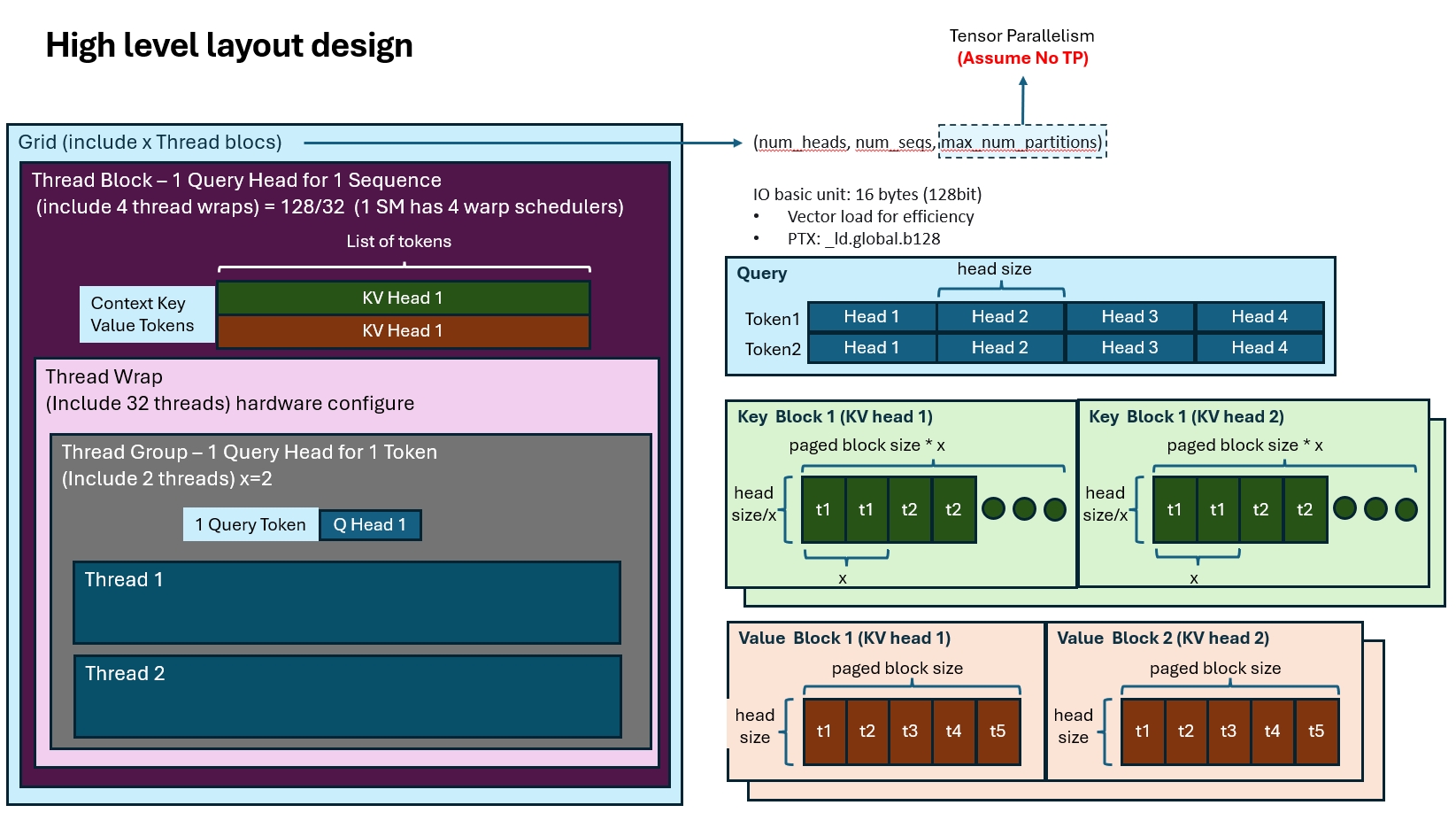1456x813 pixels.
Task: Select the High level layout design title
Action: (229, 45)
